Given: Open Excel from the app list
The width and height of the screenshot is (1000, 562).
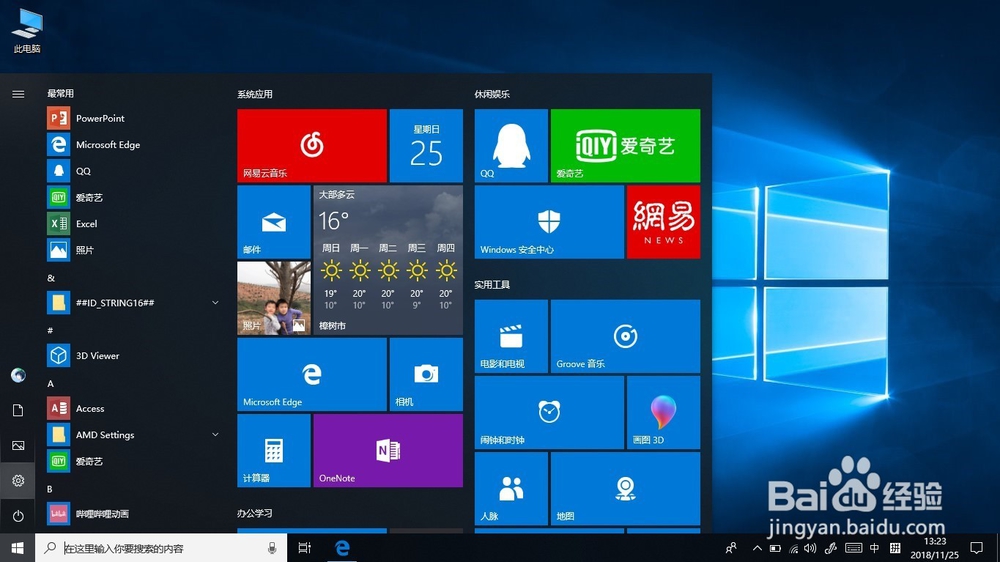Looking at the screenshot, I should pos(132,224).
